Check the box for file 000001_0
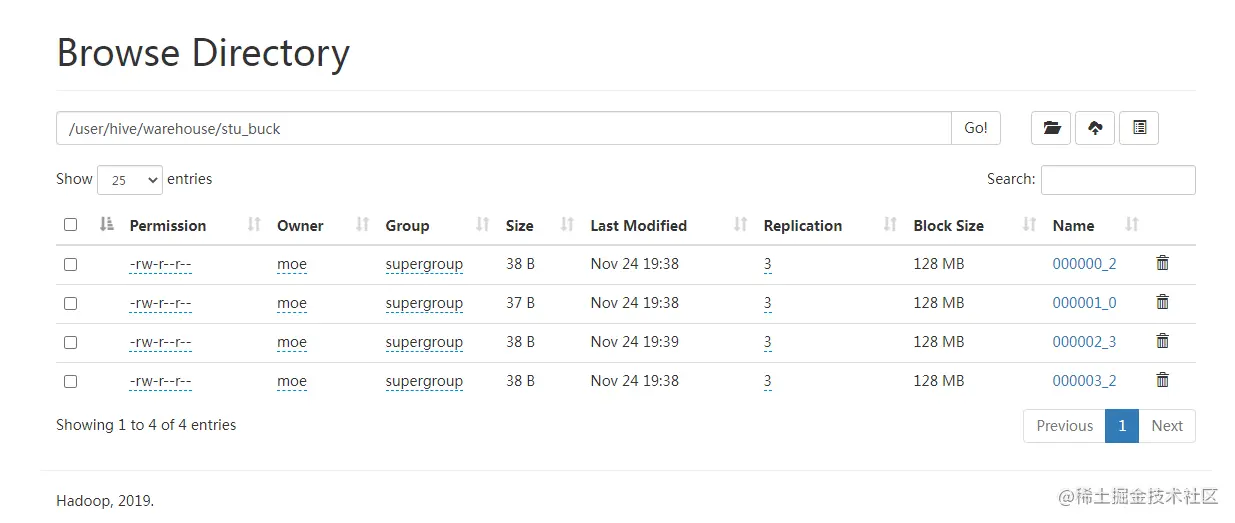The height and width of the screenshot is (523, 1235). point(70,303)
